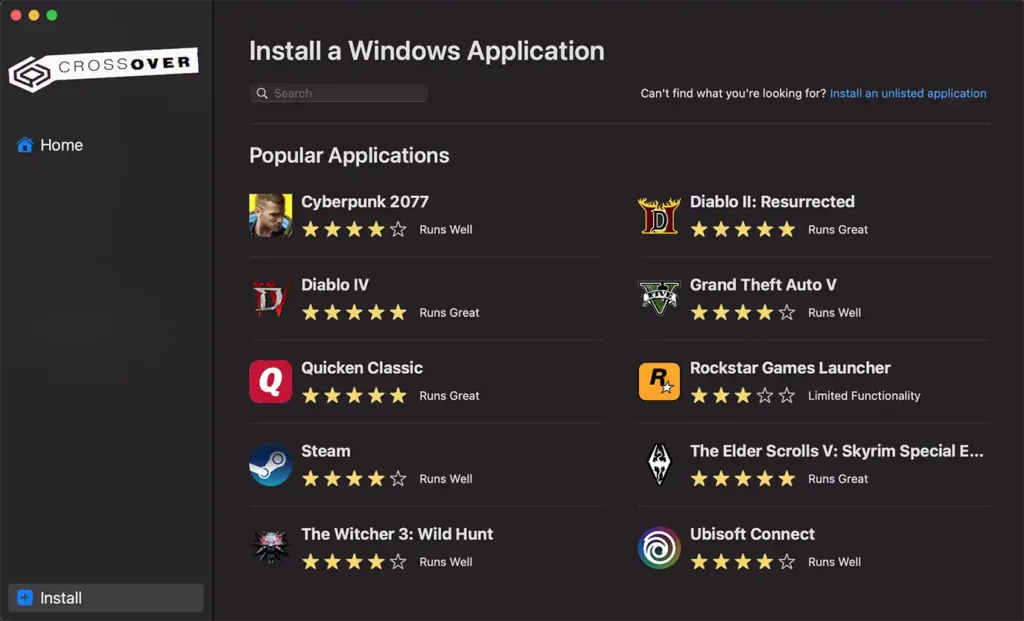This screenshot has width=1024, height=621.
Task: Click Runs Great label under Quicken Classic
Action: 449,396
